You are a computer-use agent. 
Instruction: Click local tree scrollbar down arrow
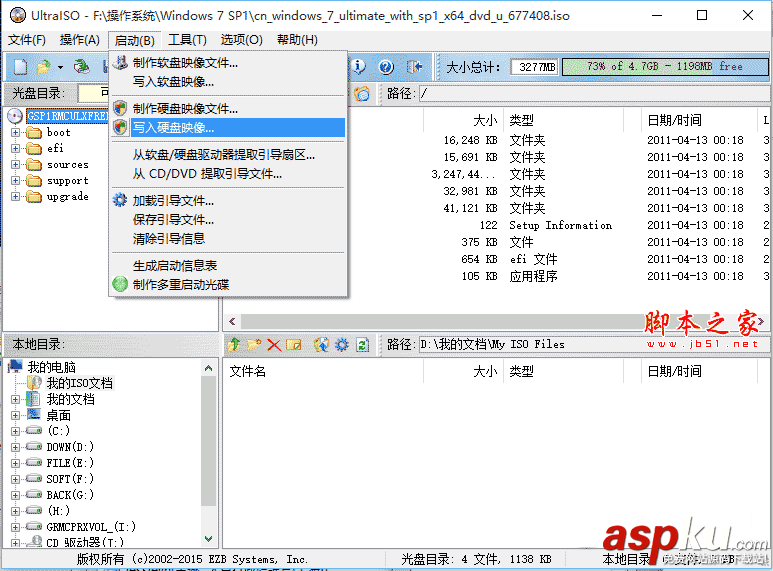(x=209, y=538)
